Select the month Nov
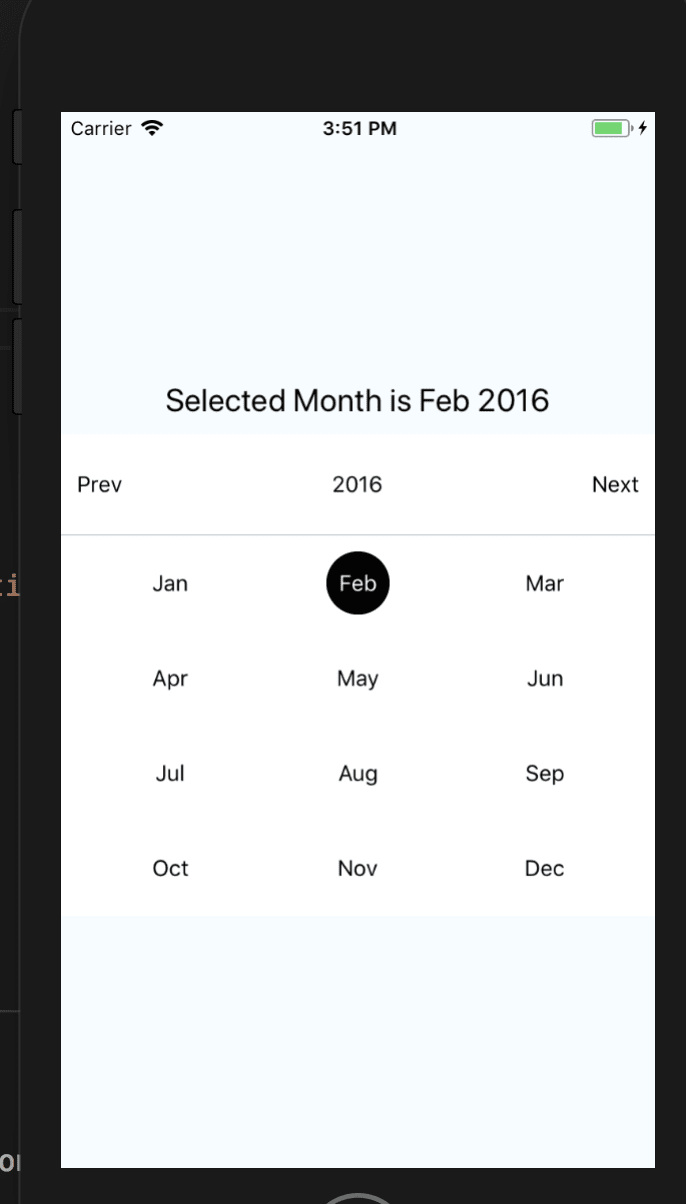686x1204 pixels. pos(358,868)
